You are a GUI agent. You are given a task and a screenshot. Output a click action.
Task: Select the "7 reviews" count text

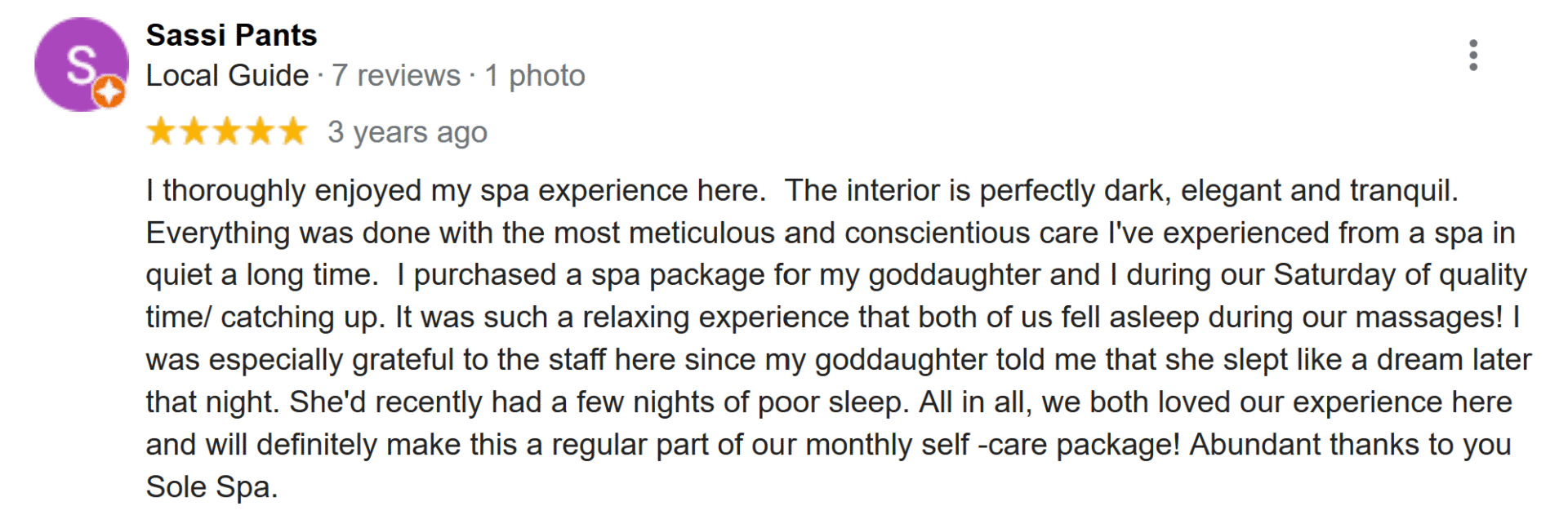(x=396, y=76)
